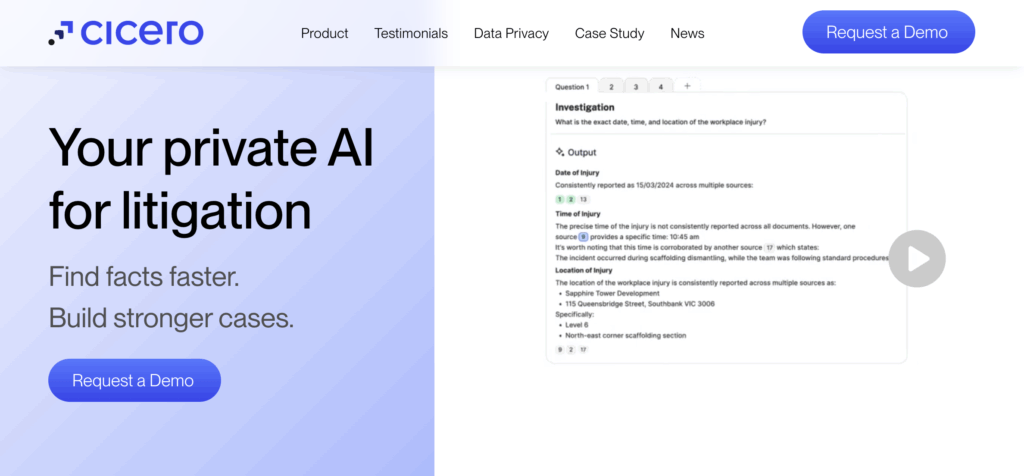Navigate to Case Study
The image size is (1024, 476).
pos(609,33)
